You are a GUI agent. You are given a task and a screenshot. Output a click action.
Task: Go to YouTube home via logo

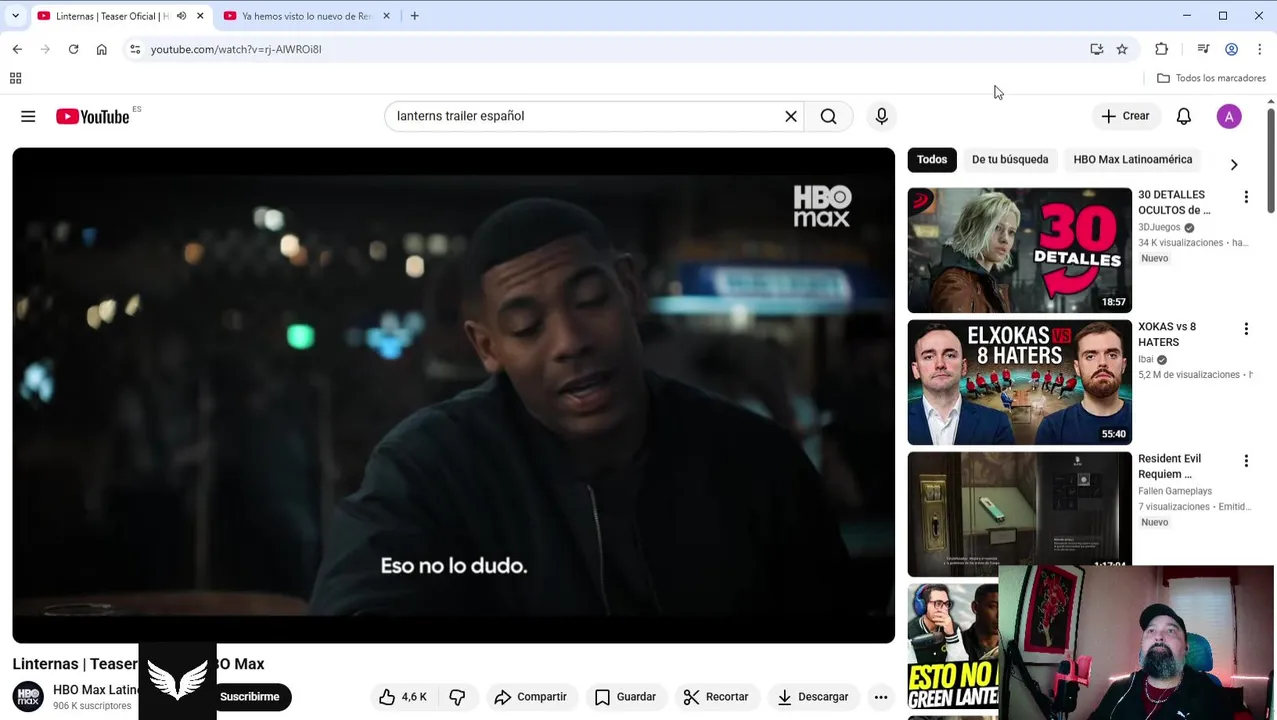point(92,117)
